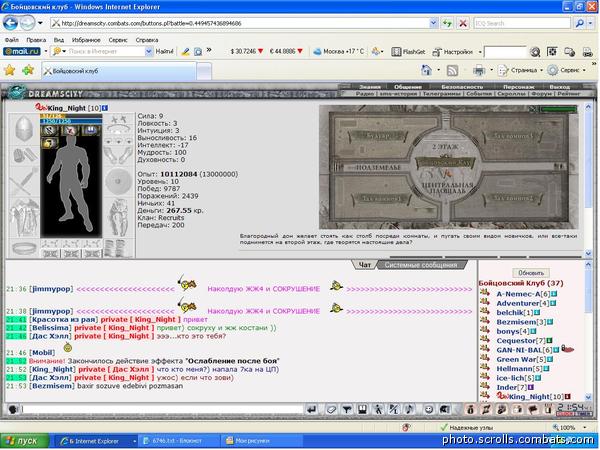This screenshot has height=450, width=600.
Task: Click the walking man icon in chat toolbar
Action: [x=378, y=409]
